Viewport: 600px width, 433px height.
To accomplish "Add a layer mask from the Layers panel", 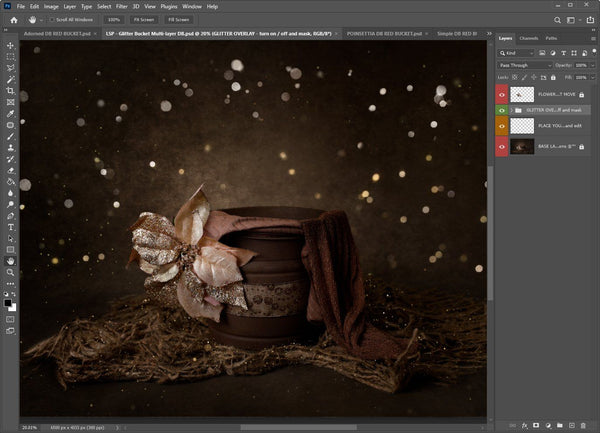I will 536,425.
